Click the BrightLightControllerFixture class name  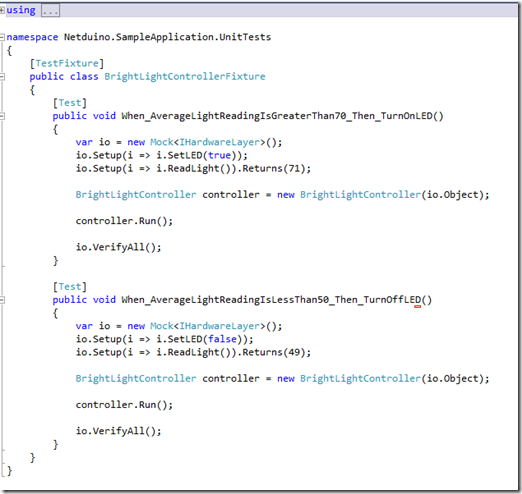(x=185, y=77)
